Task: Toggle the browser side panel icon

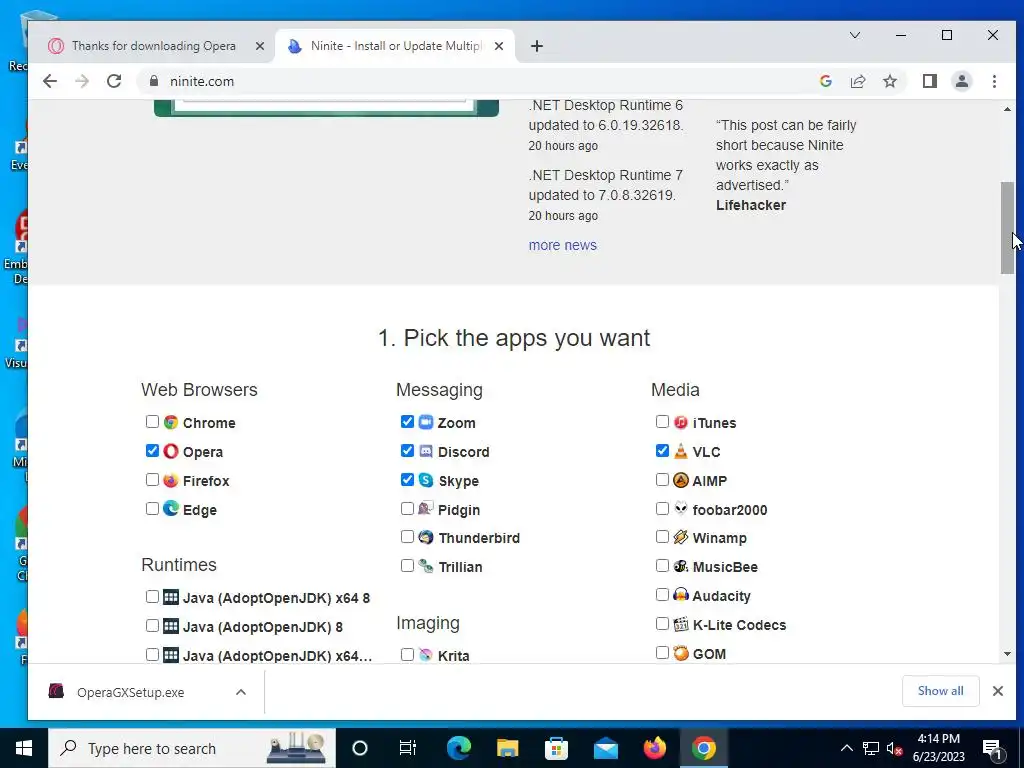Action: tap(929, 81)
